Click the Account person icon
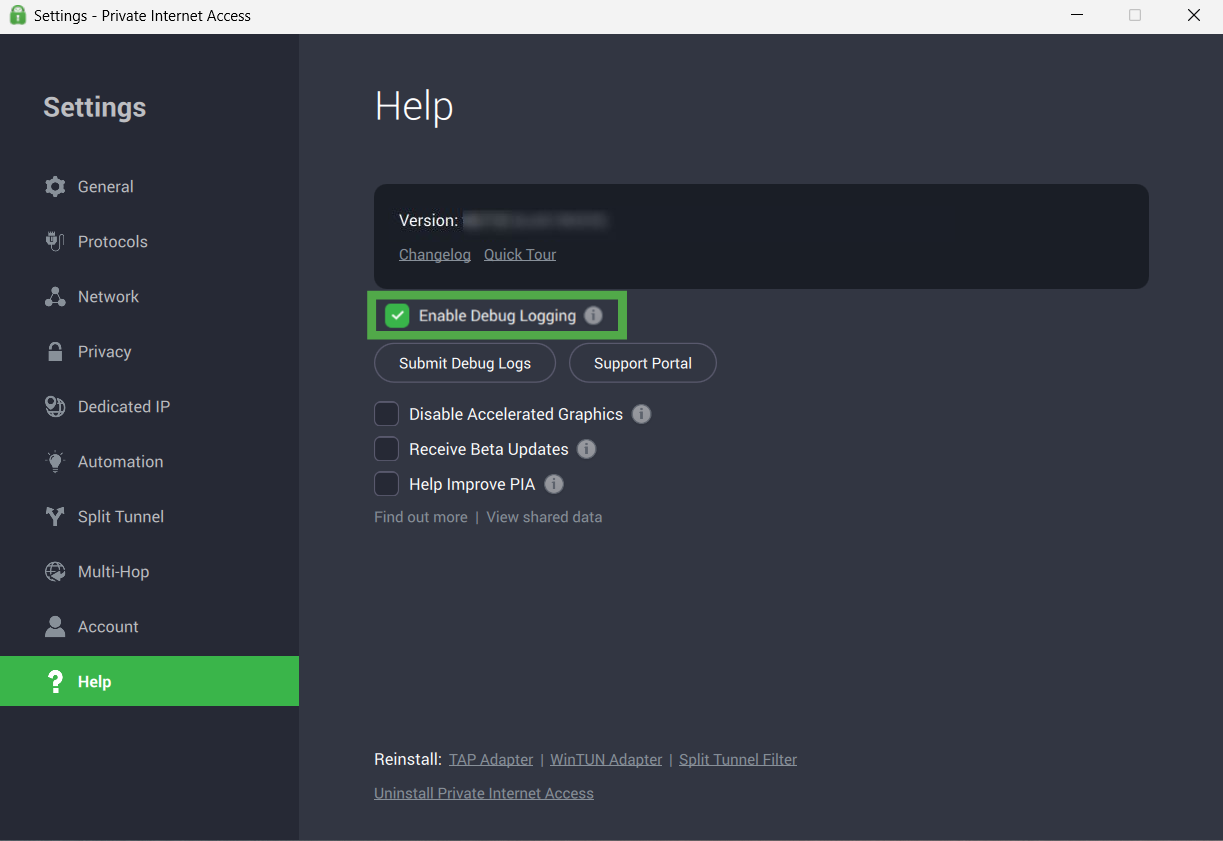 55,627
